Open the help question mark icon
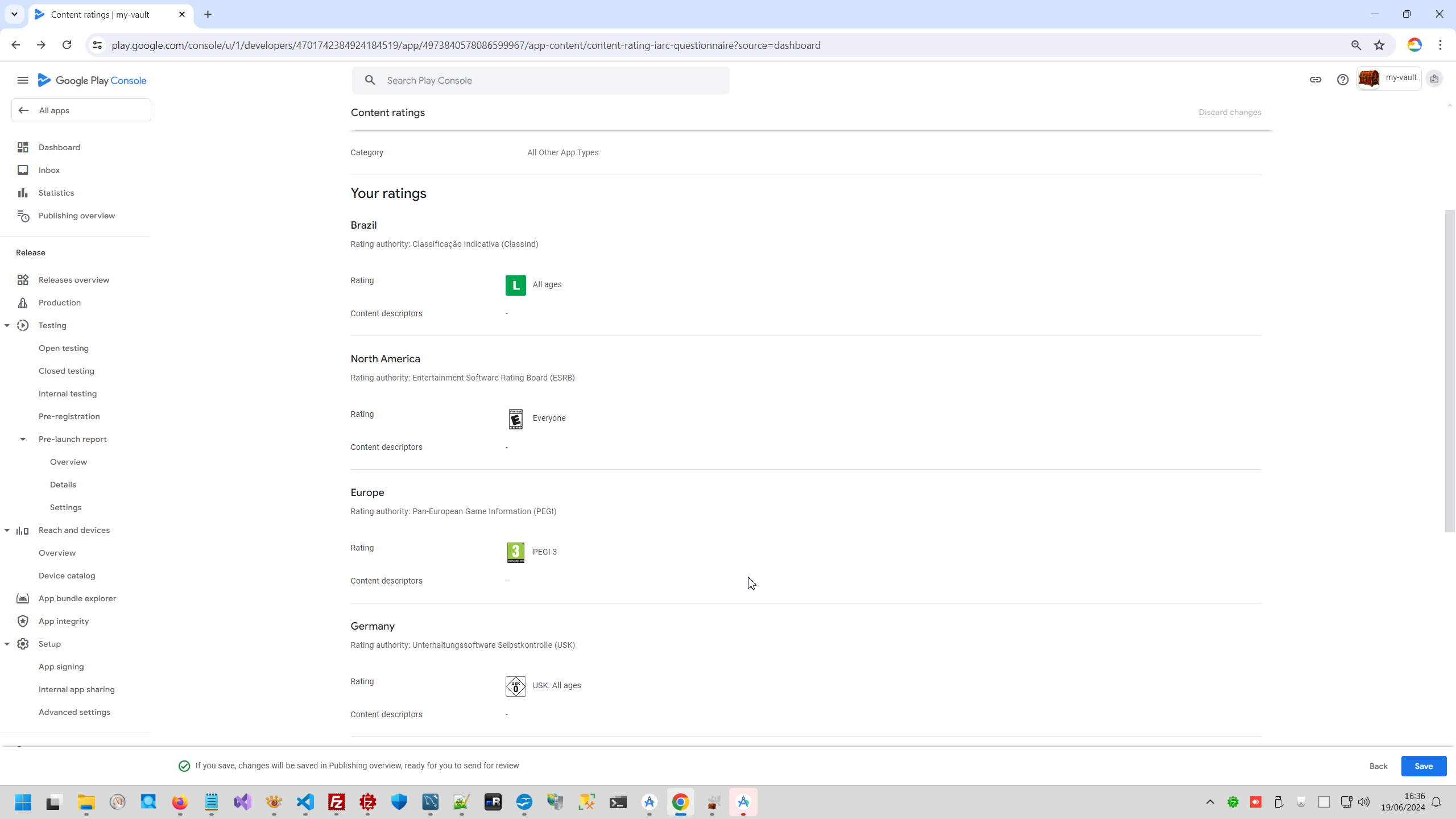The width and height of the screenshot is (1456, 819). 1342,80
